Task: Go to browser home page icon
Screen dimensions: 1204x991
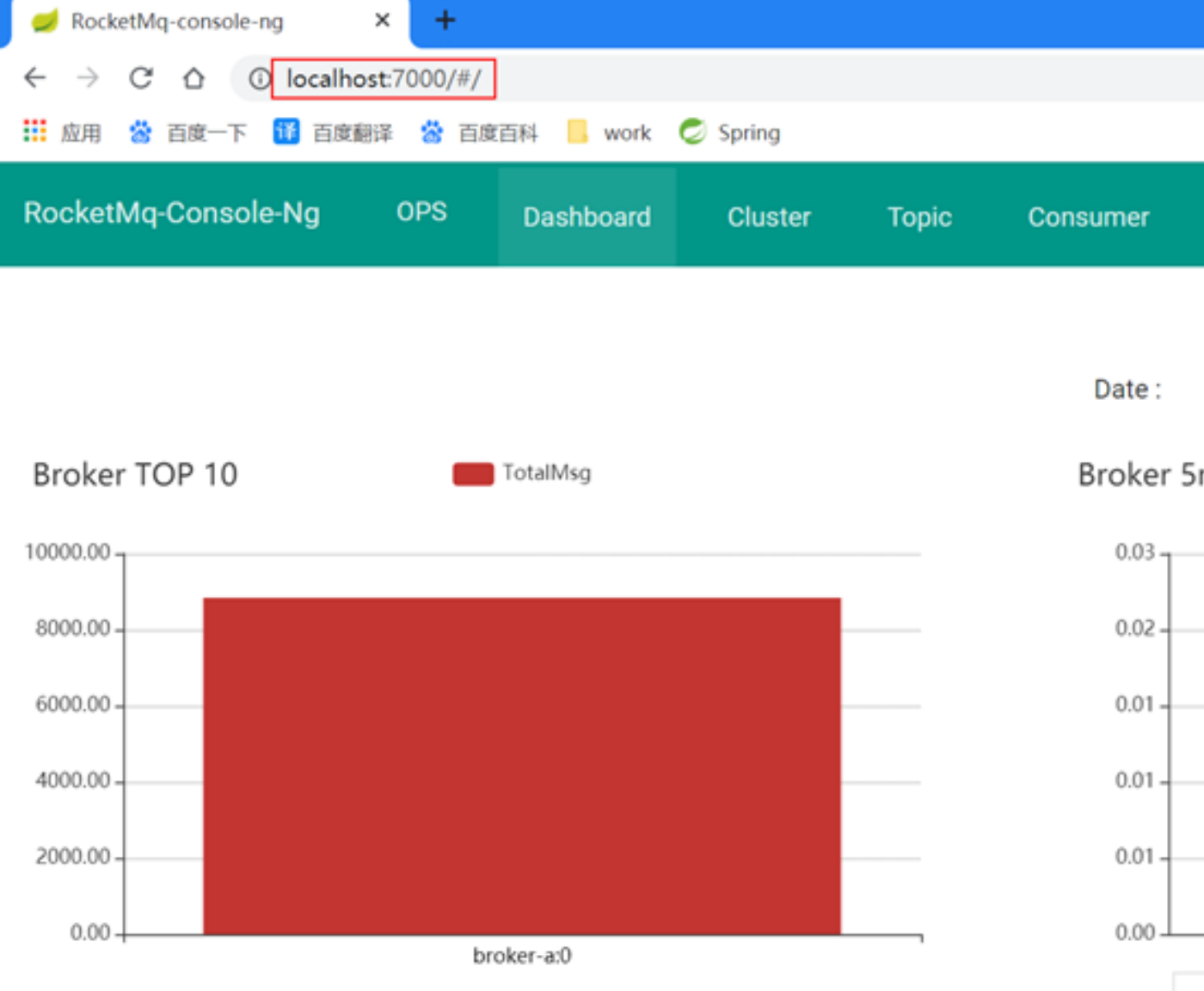Action: tap(194, 78)
